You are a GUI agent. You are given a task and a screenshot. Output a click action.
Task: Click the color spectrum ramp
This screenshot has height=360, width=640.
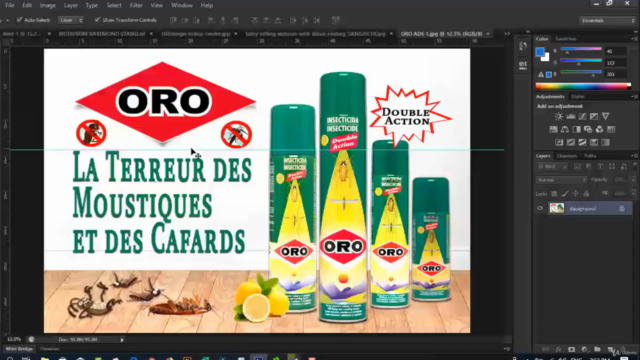click(x=583, y=86)
